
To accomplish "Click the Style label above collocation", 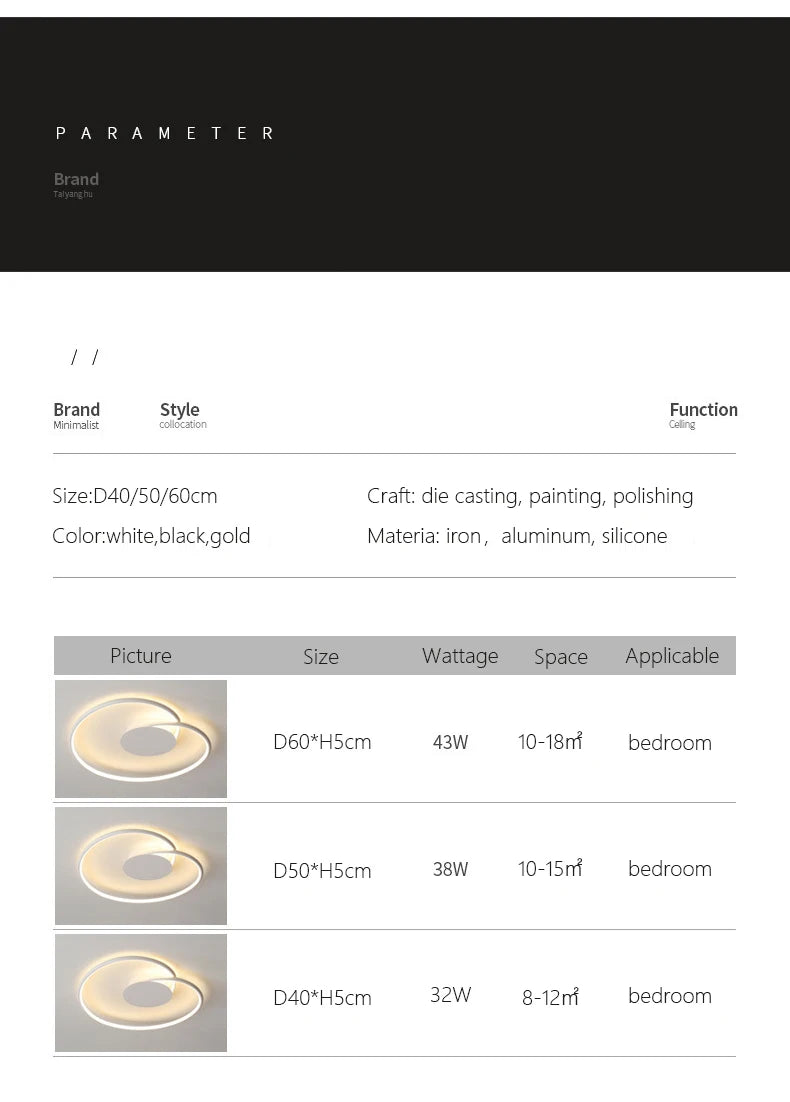I will [x=180, y=410].
